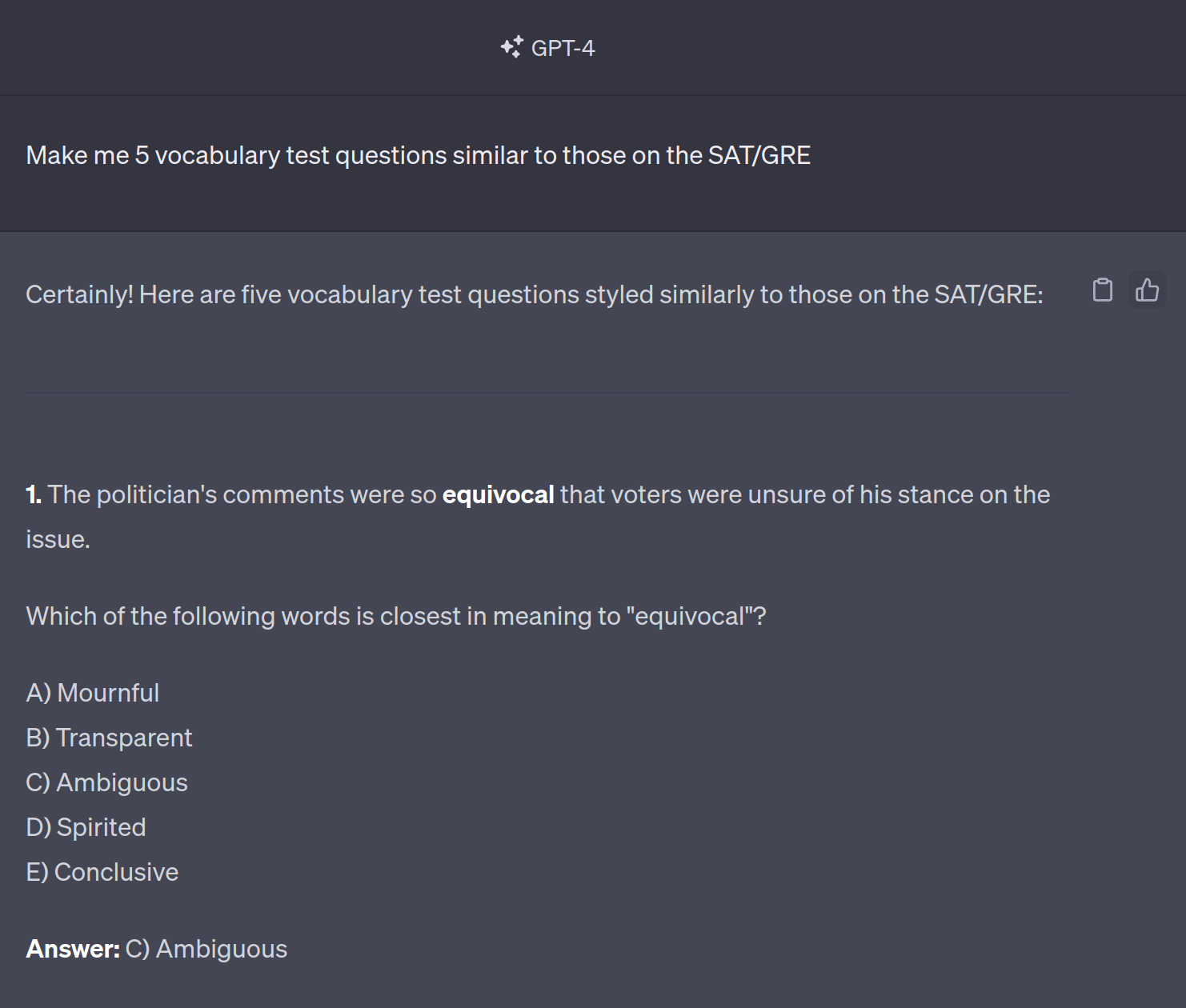1186x1008 pixels.
Task: Choose option A) Mournful
Action: pos(93,693)
